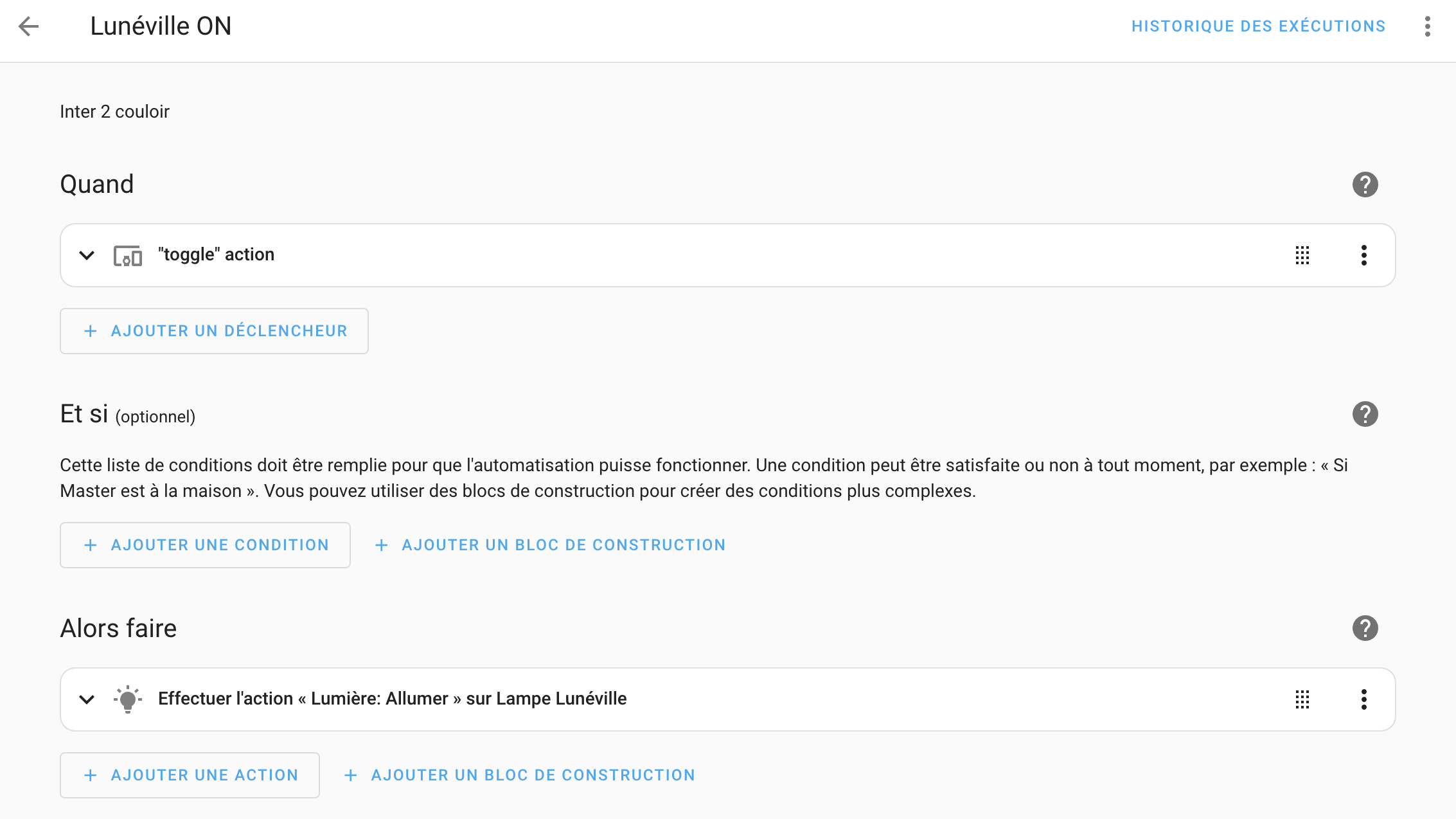Screen dimensions: 1456x819
Task: Open the automation overflow menu in header
Action: [1427, 26]
